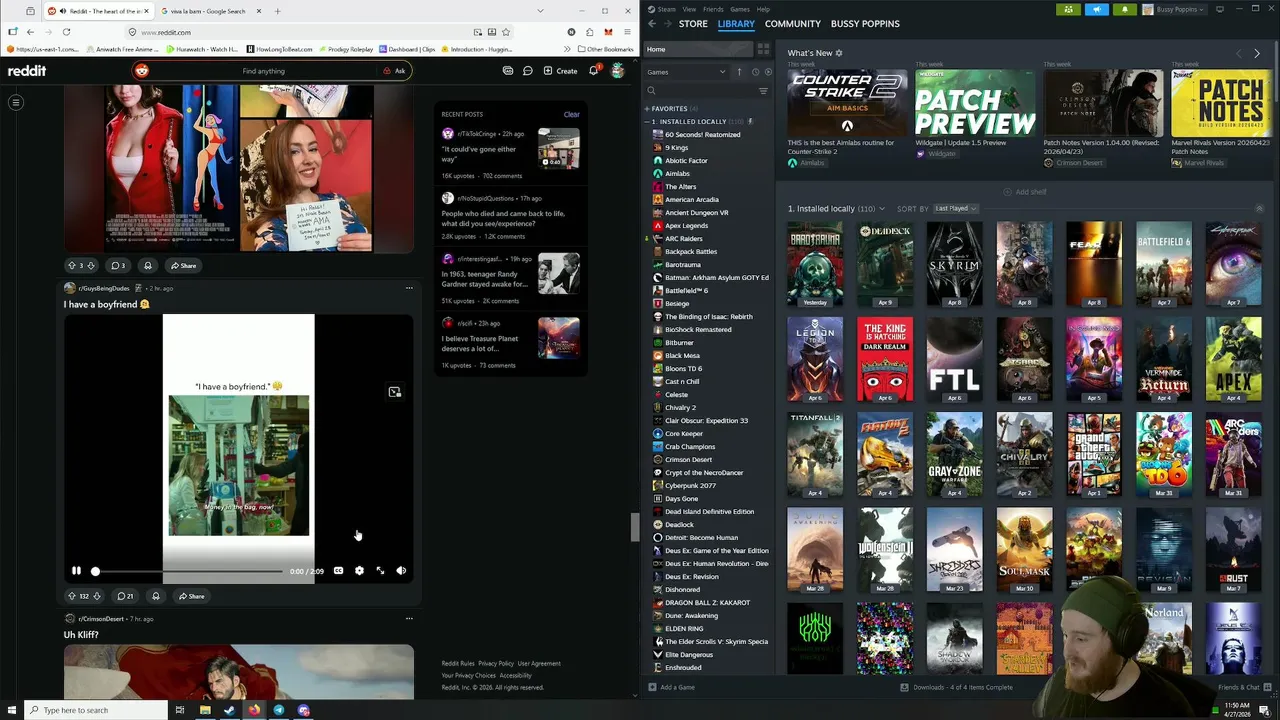1280x720 pixels.
Task: Open Counter-Strike 2 Aim Basics news card
Action: (847, 103)
